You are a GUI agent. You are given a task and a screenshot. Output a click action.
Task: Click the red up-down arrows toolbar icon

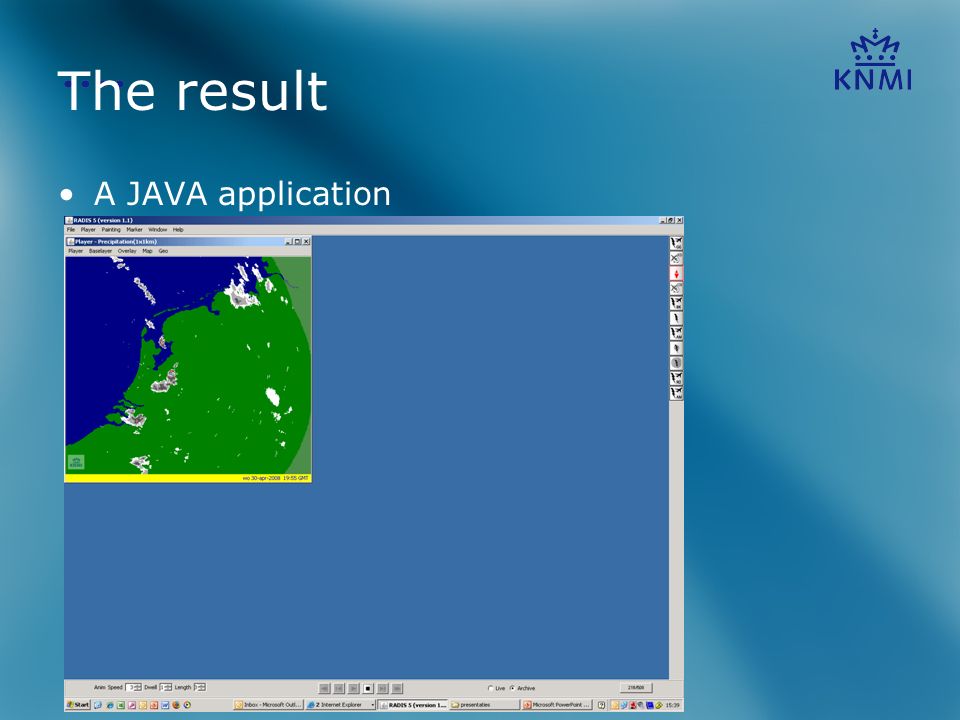click(x=676, y=274)
